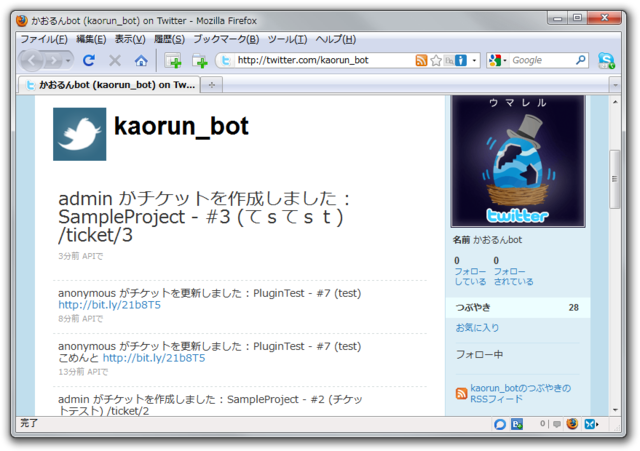Click the blue butterfly status bar icon
The image size is (640, 451).
pos(590,424)
